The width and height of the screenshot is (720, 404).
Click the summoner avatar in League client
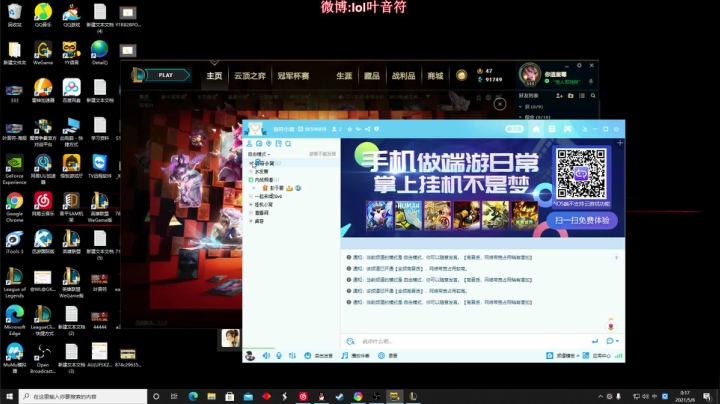(530, 74)
